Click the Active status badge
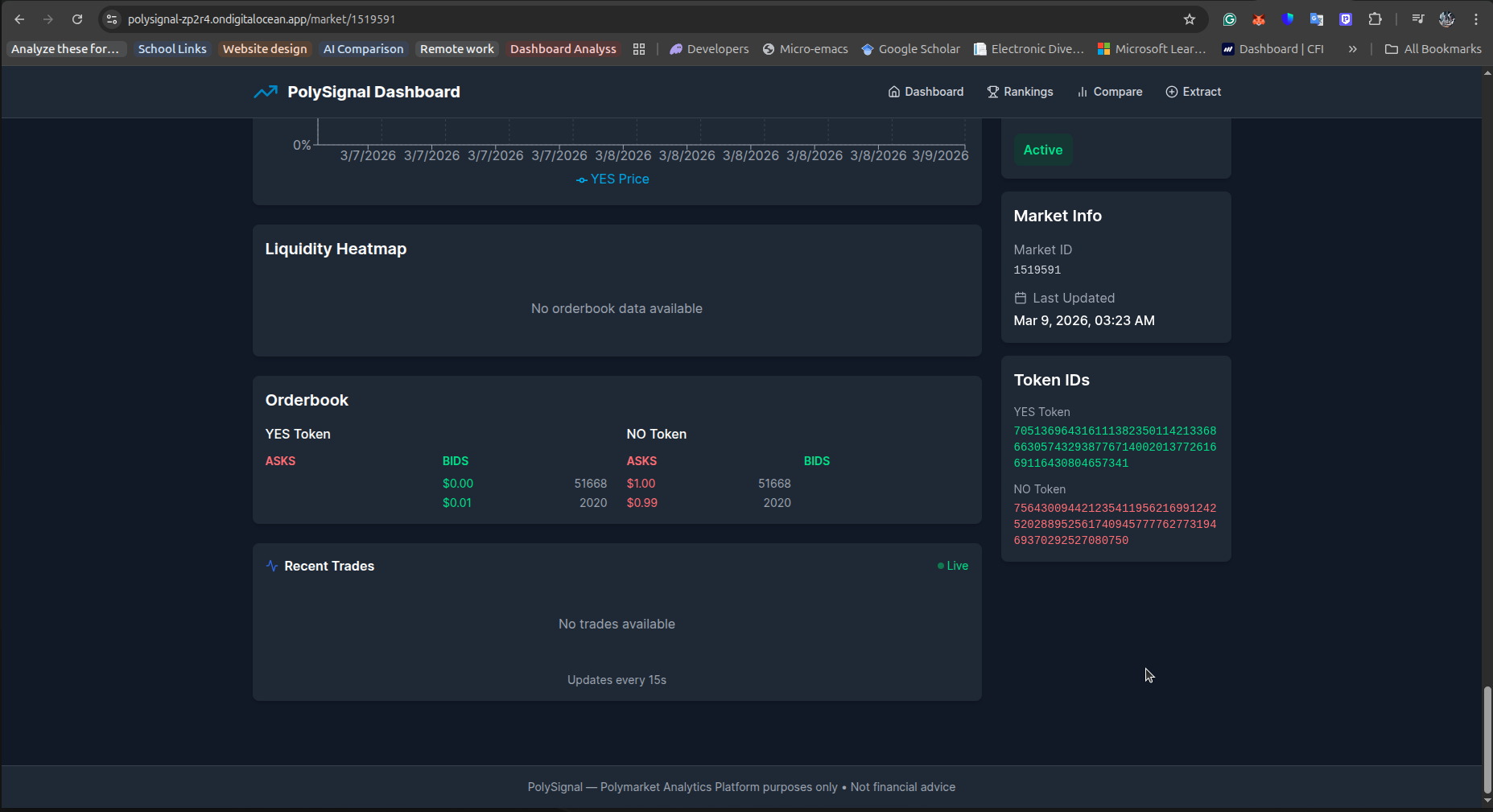 [x=1043, y=150]
